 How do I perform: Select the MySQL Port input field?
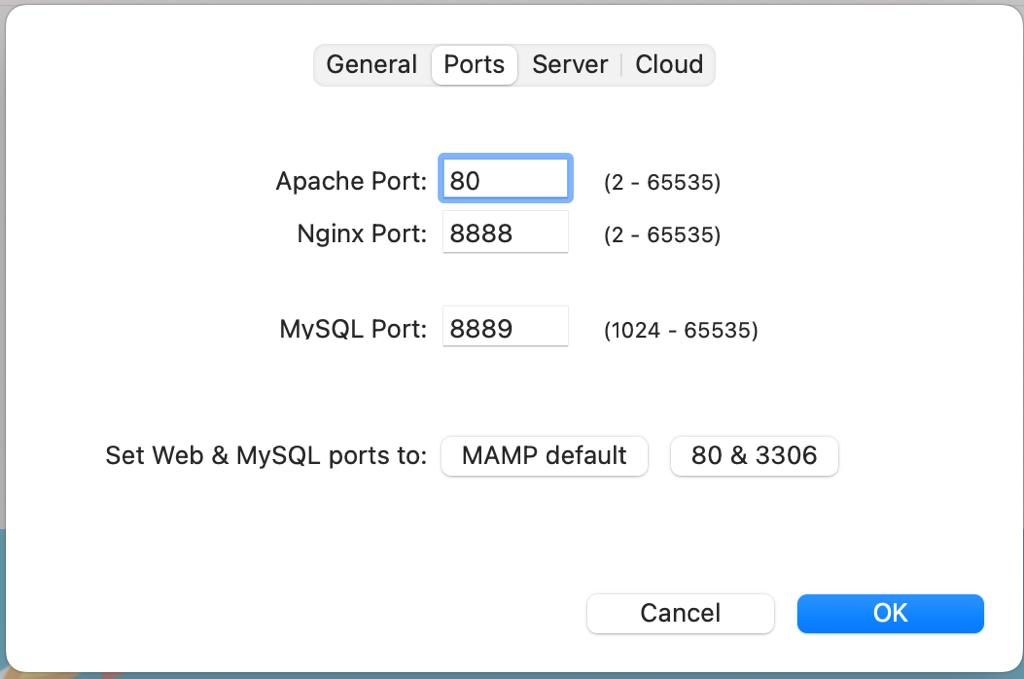coord(505,326)
